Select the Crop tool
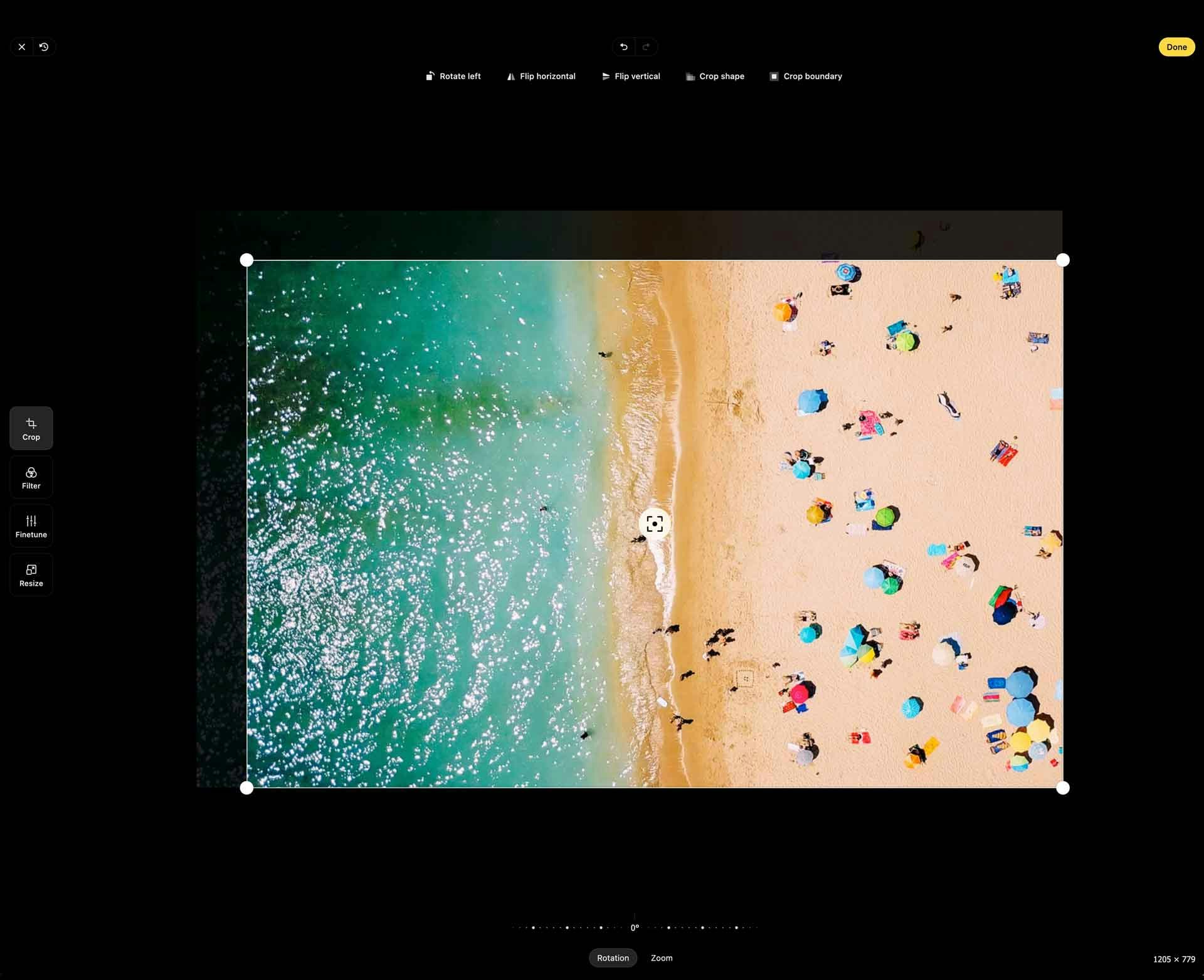The image size is (1204, 980). pos(31,428)
